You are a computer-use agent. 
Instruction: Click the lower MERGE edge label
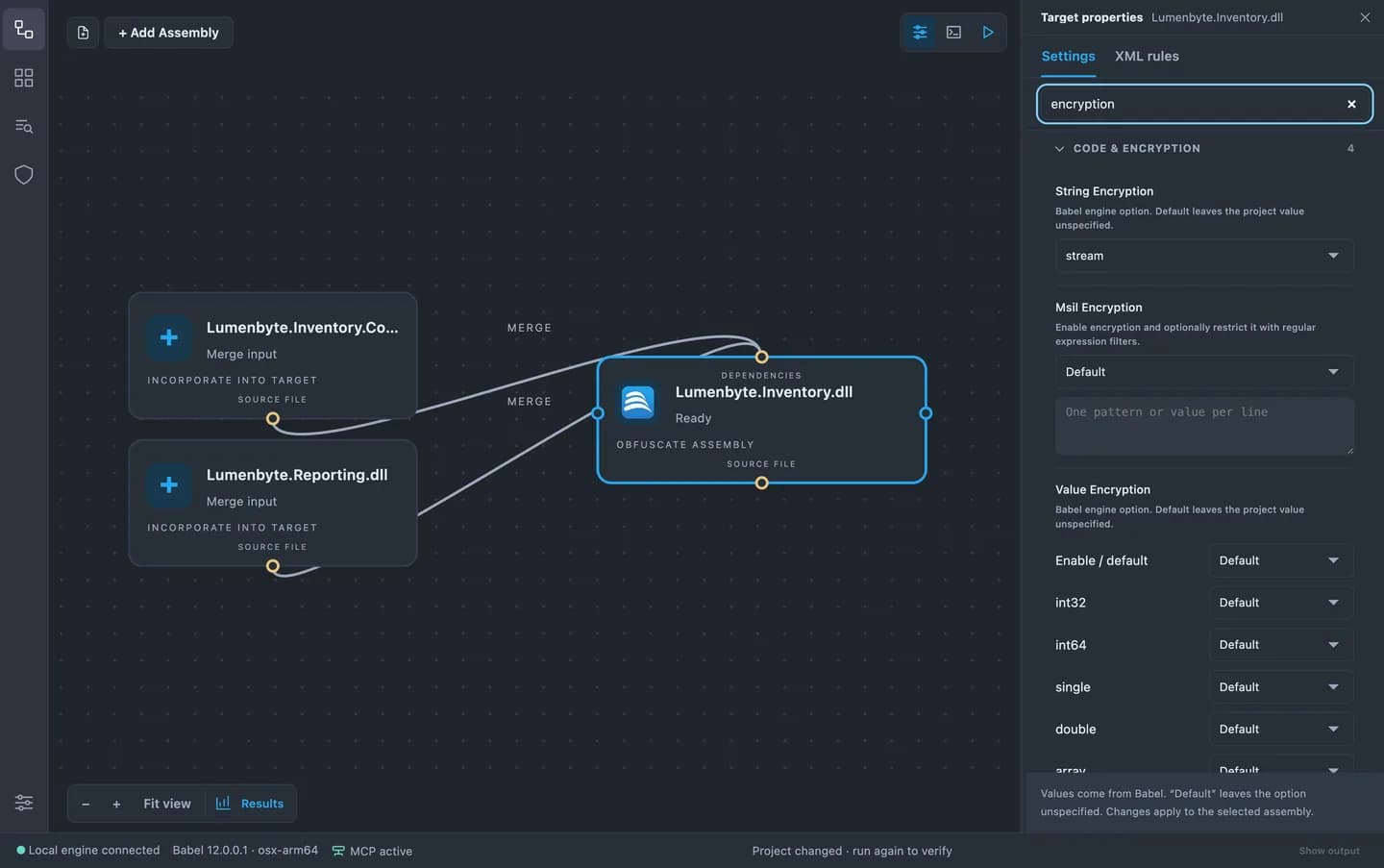(530, 402)
